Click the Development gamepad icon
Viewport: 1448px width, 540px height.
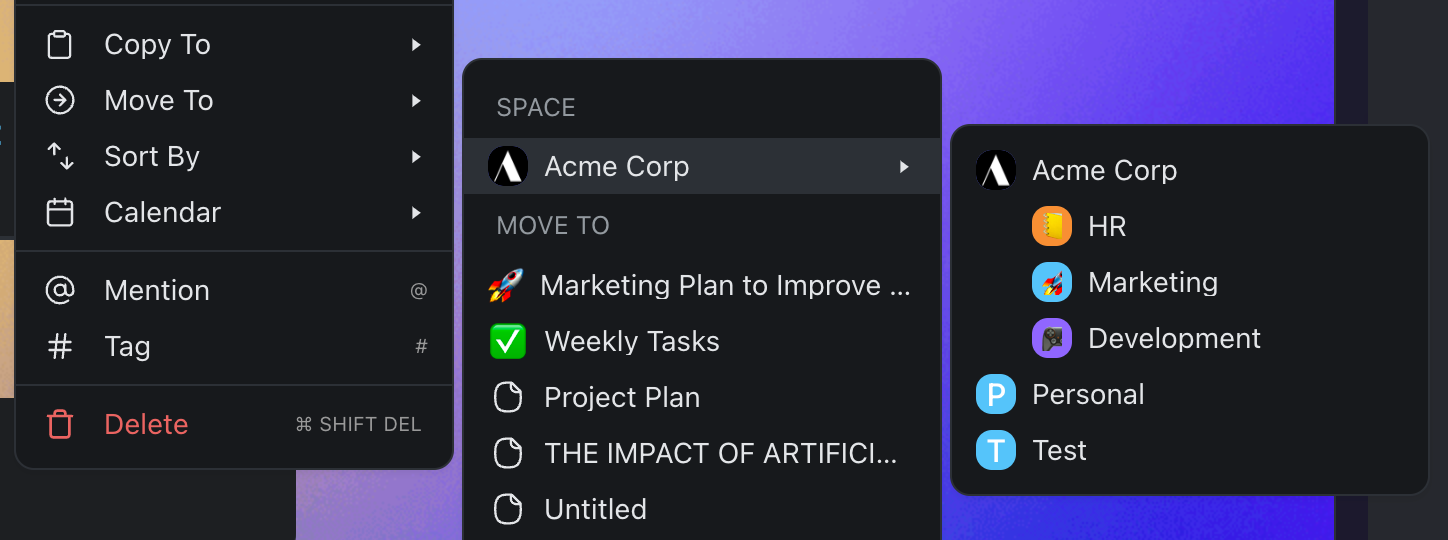[x=1051, y=339]
